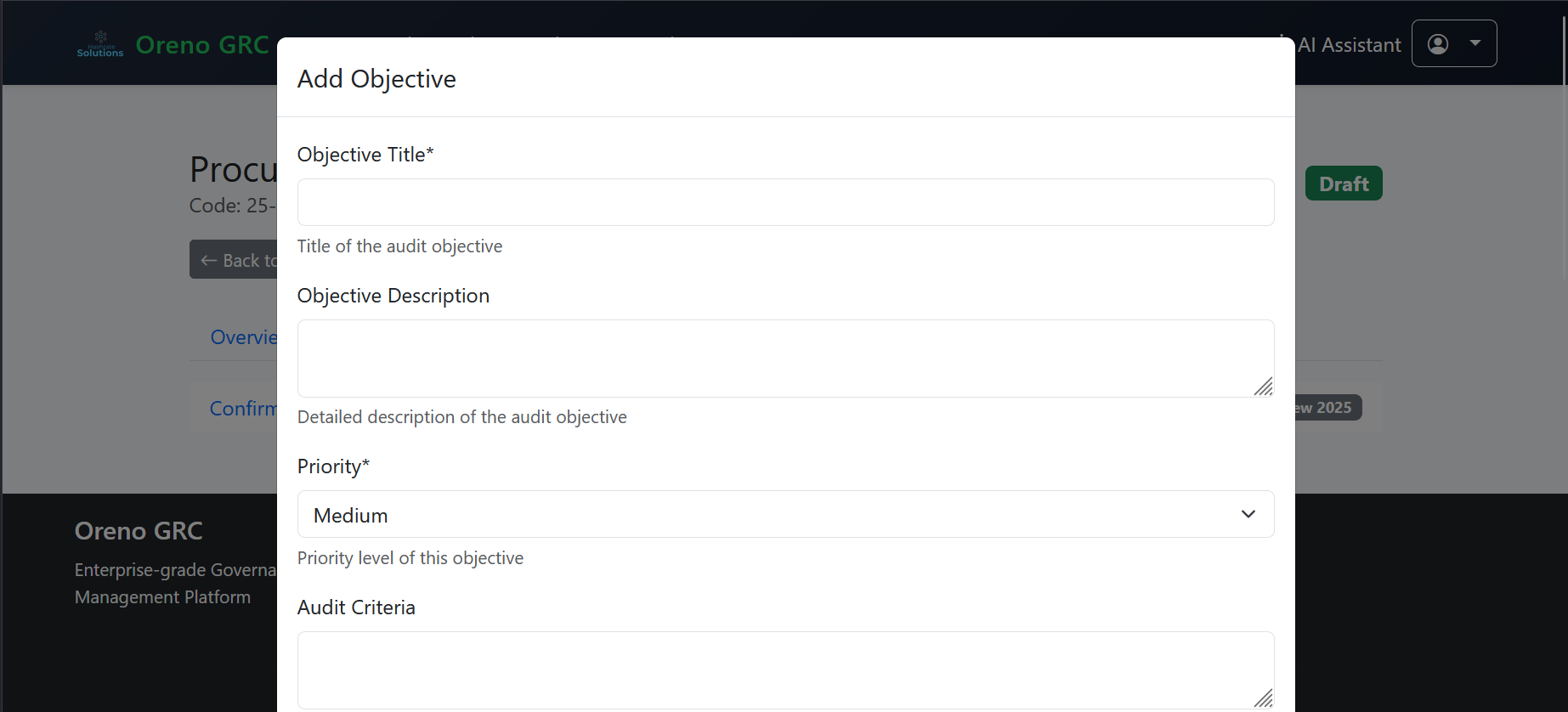Click the Add Objective modal heading

click(x=376, y=79)
